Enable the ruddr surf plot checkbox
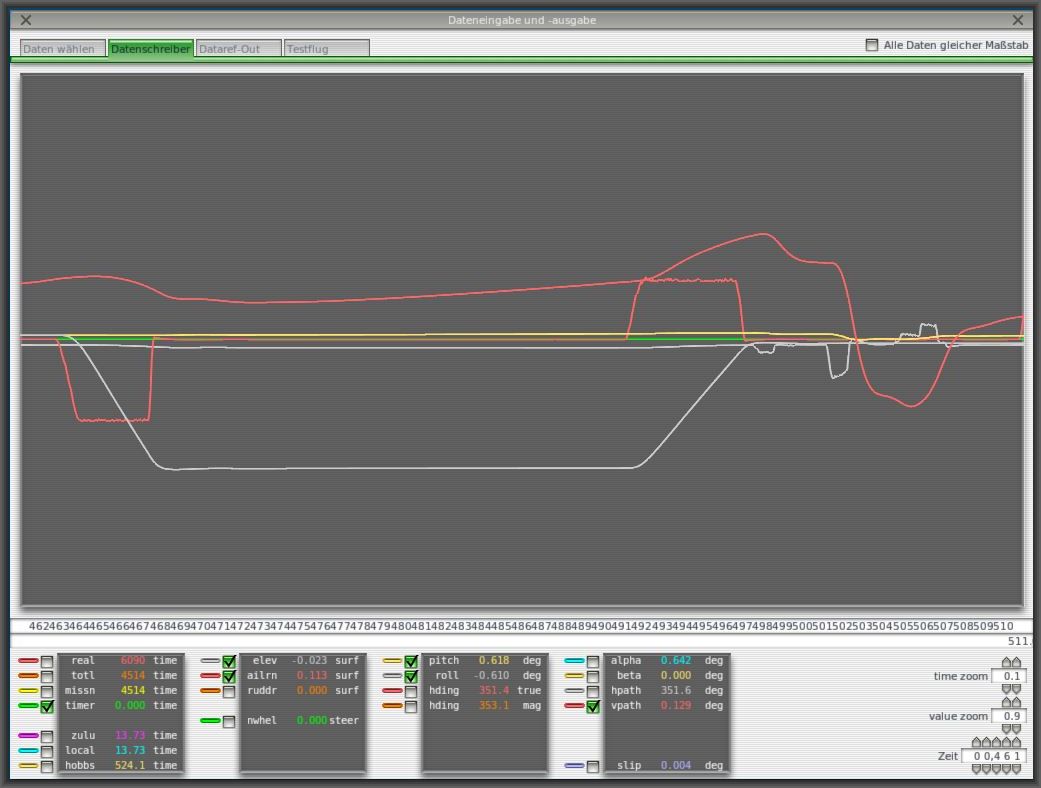 click(229, 691)
